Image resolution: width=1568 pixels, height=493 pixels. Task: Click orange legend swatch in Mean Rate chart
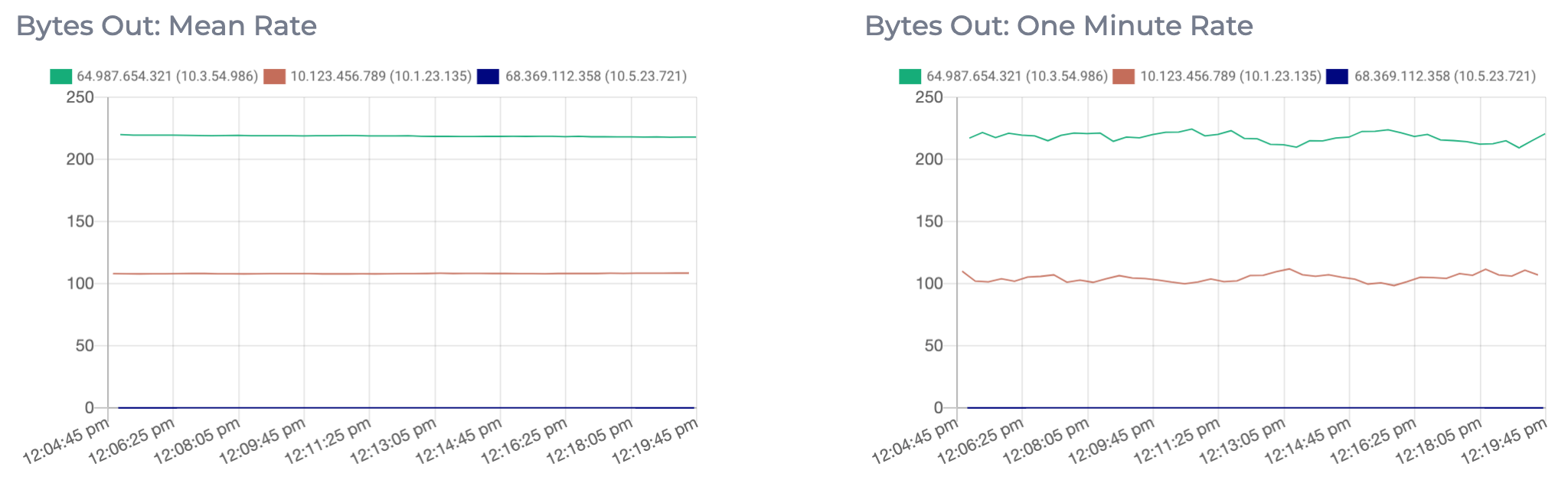pos(274,77)
